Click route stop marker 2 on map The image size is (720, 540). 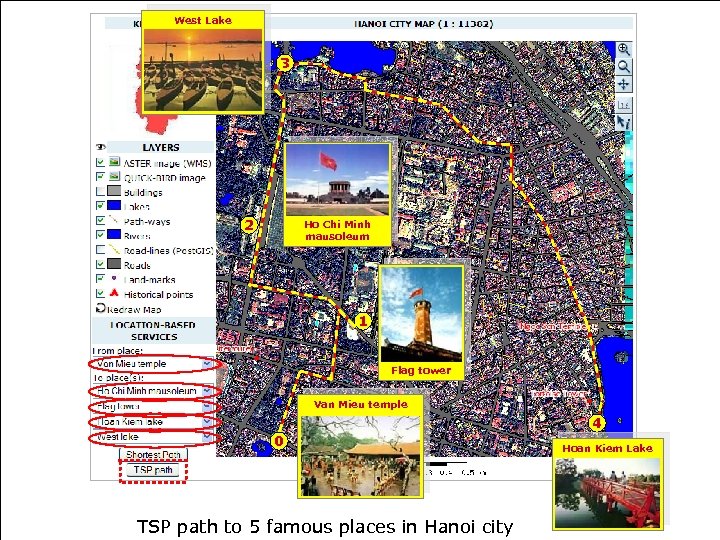point(248,225)
